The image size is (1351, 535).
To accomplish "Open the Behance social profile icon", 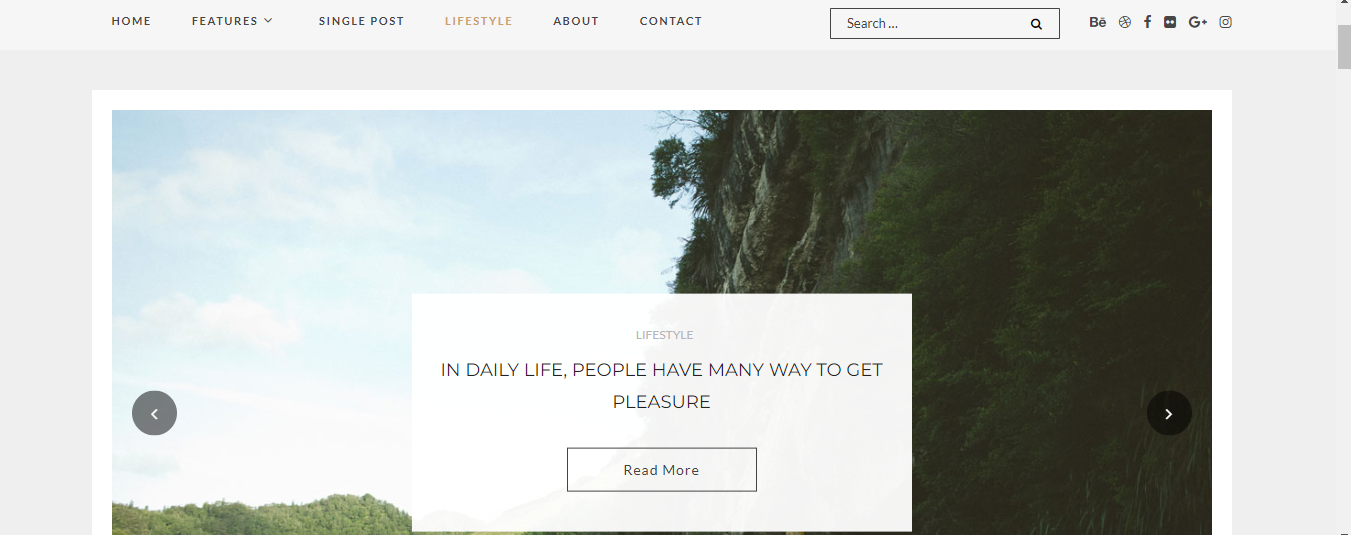I will pyautogui.click(x=1097, y=22).
